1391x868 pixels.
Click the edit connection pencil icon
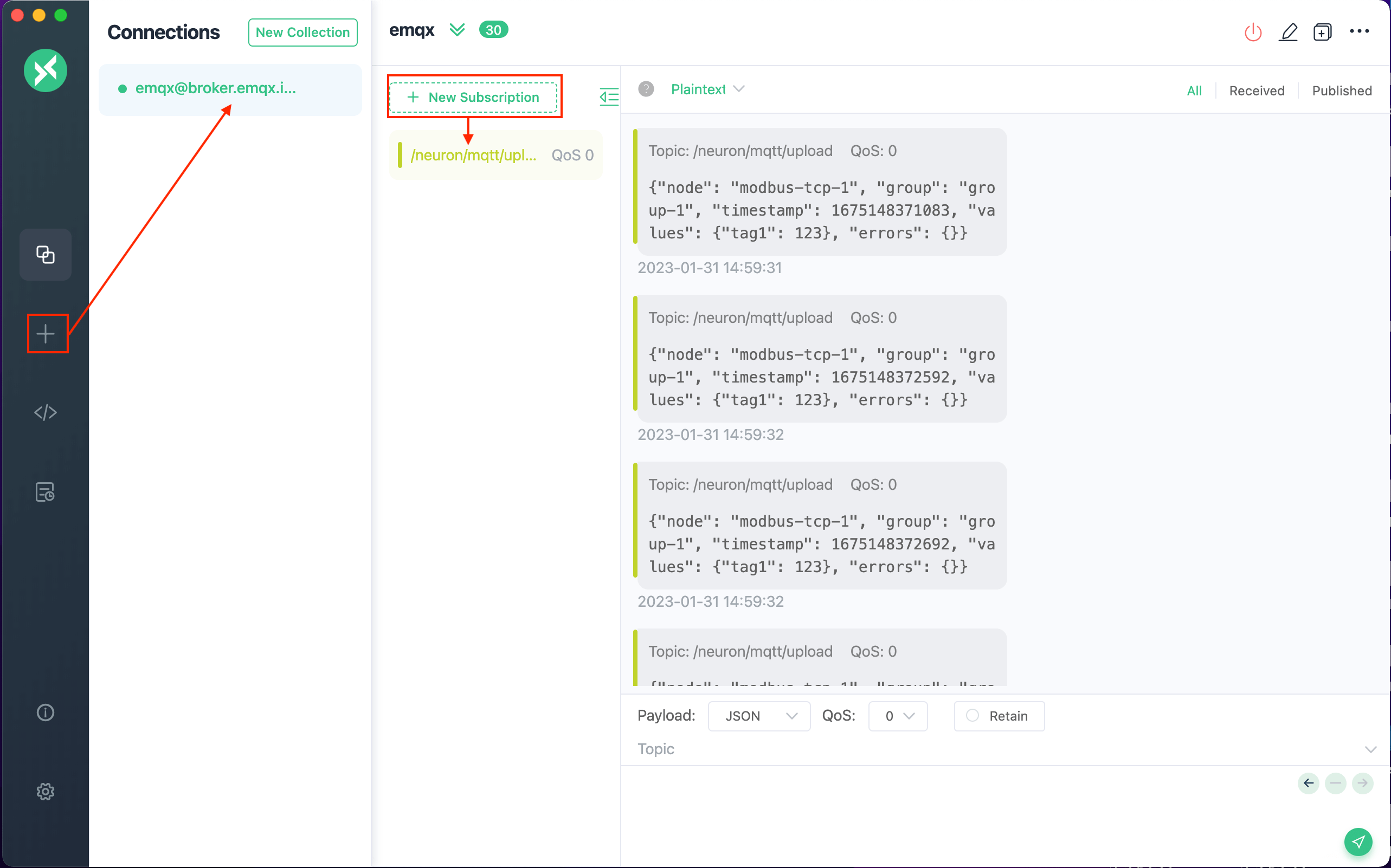tap(1288, 32)
